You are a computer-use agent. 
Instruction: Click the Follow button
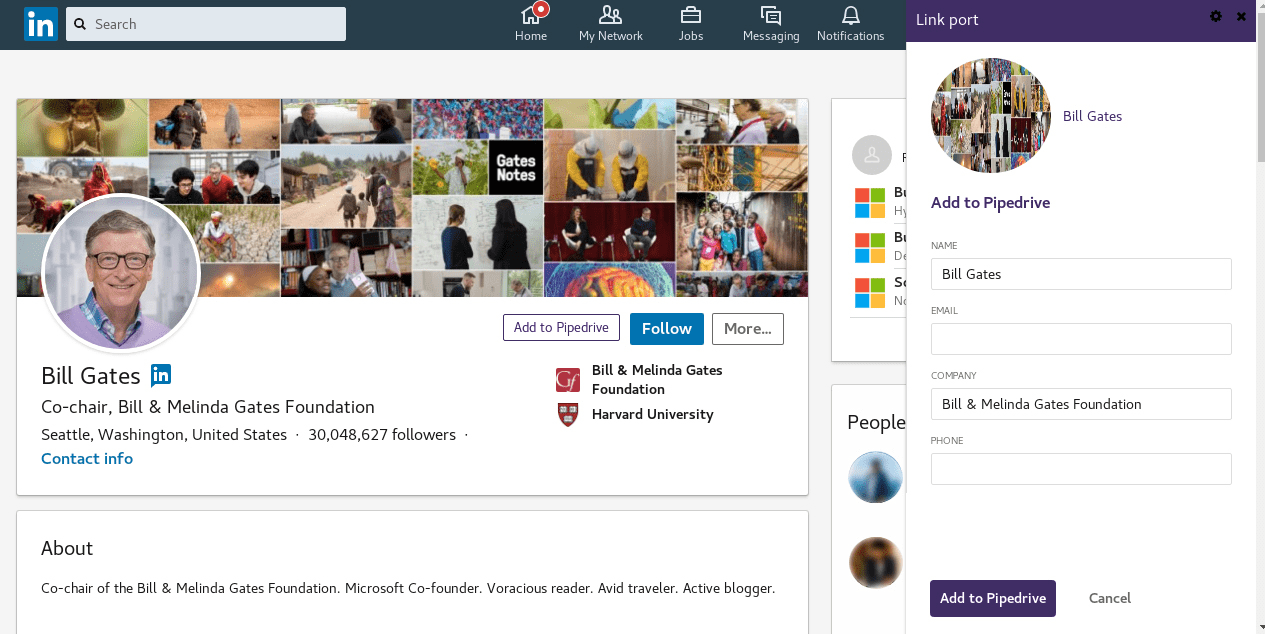pyautogui.click(x=667, y=328)
